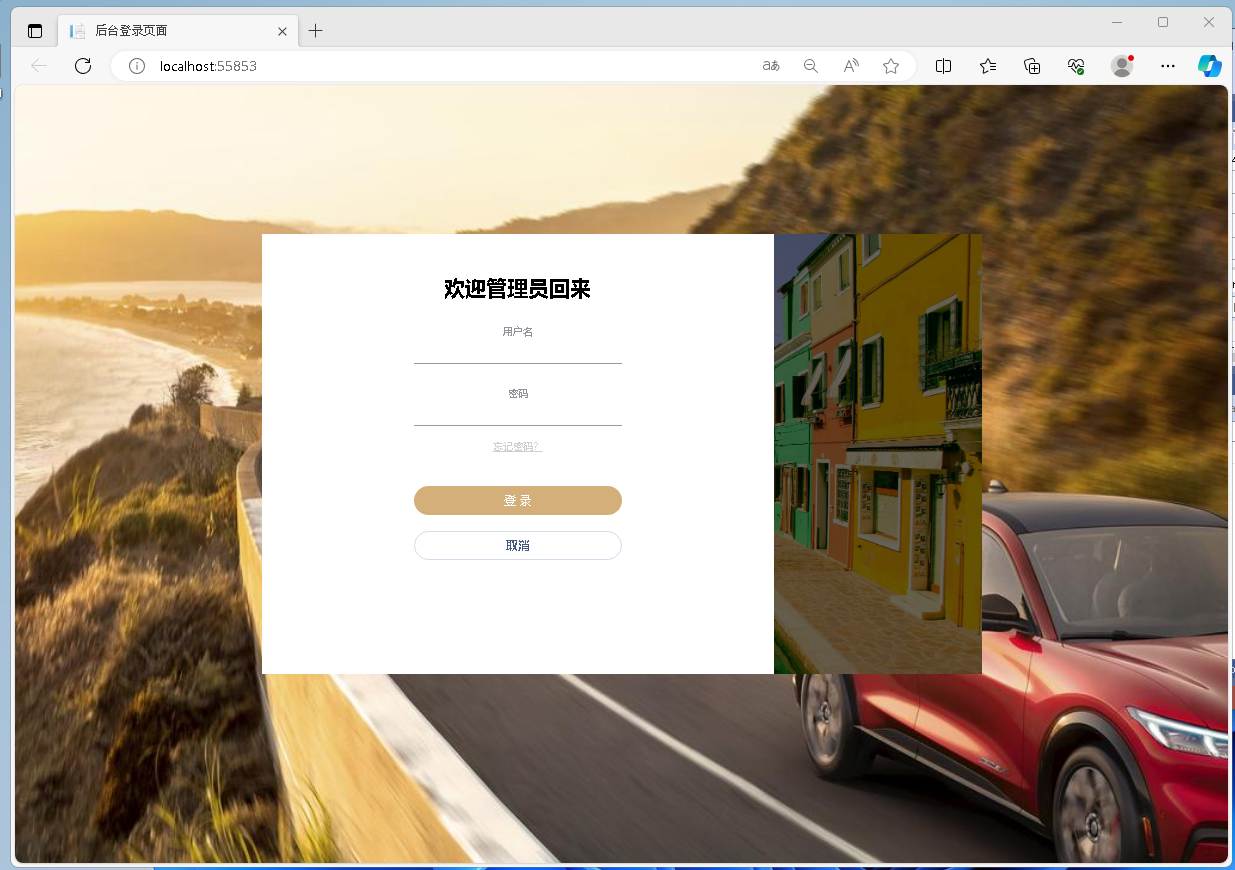Open the Copilot sidebar icon
1235x870 pixels.
point(1210,66)
